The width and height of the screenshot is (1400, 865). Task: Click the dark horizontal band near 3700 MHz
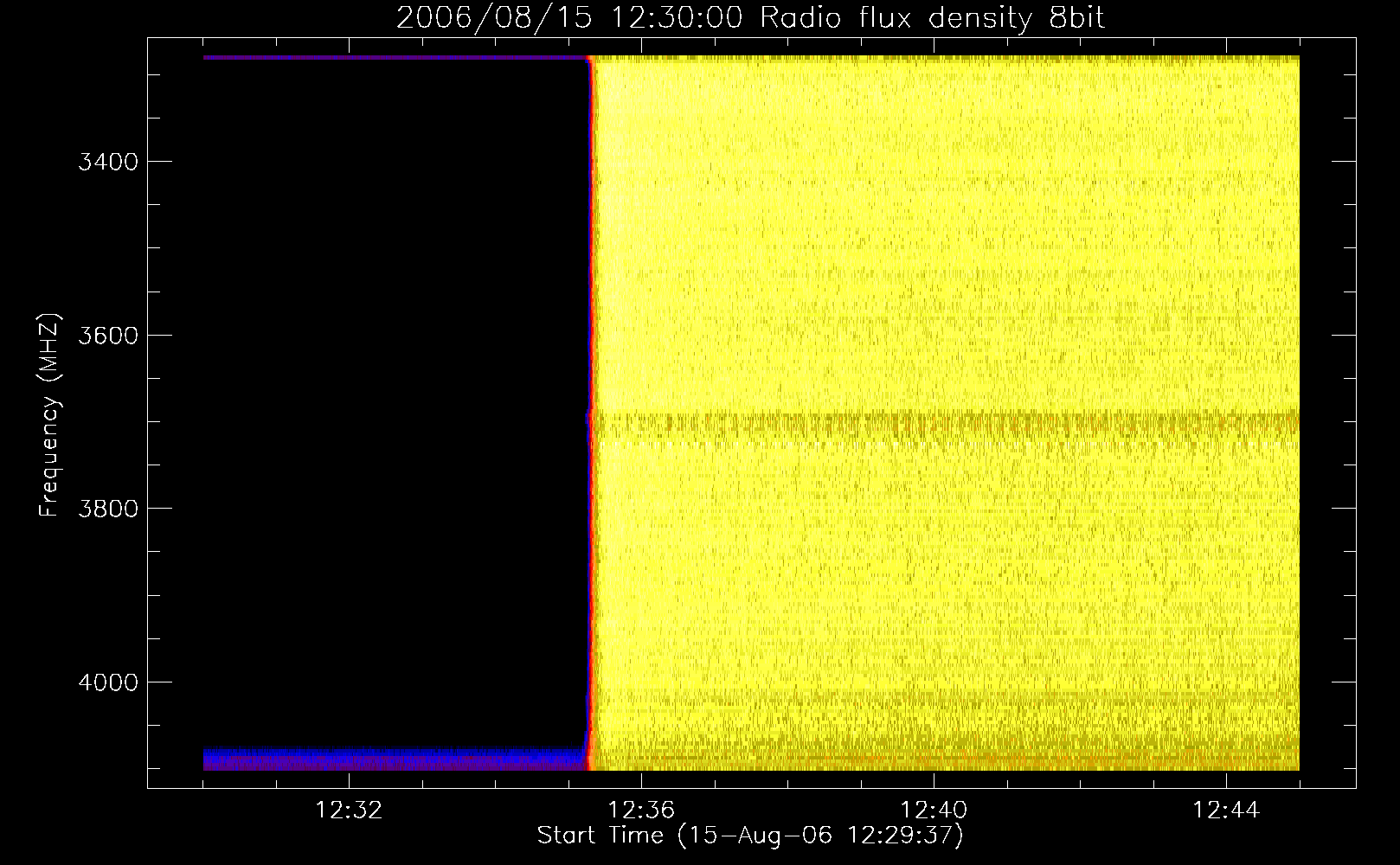(x=945, y=424)
